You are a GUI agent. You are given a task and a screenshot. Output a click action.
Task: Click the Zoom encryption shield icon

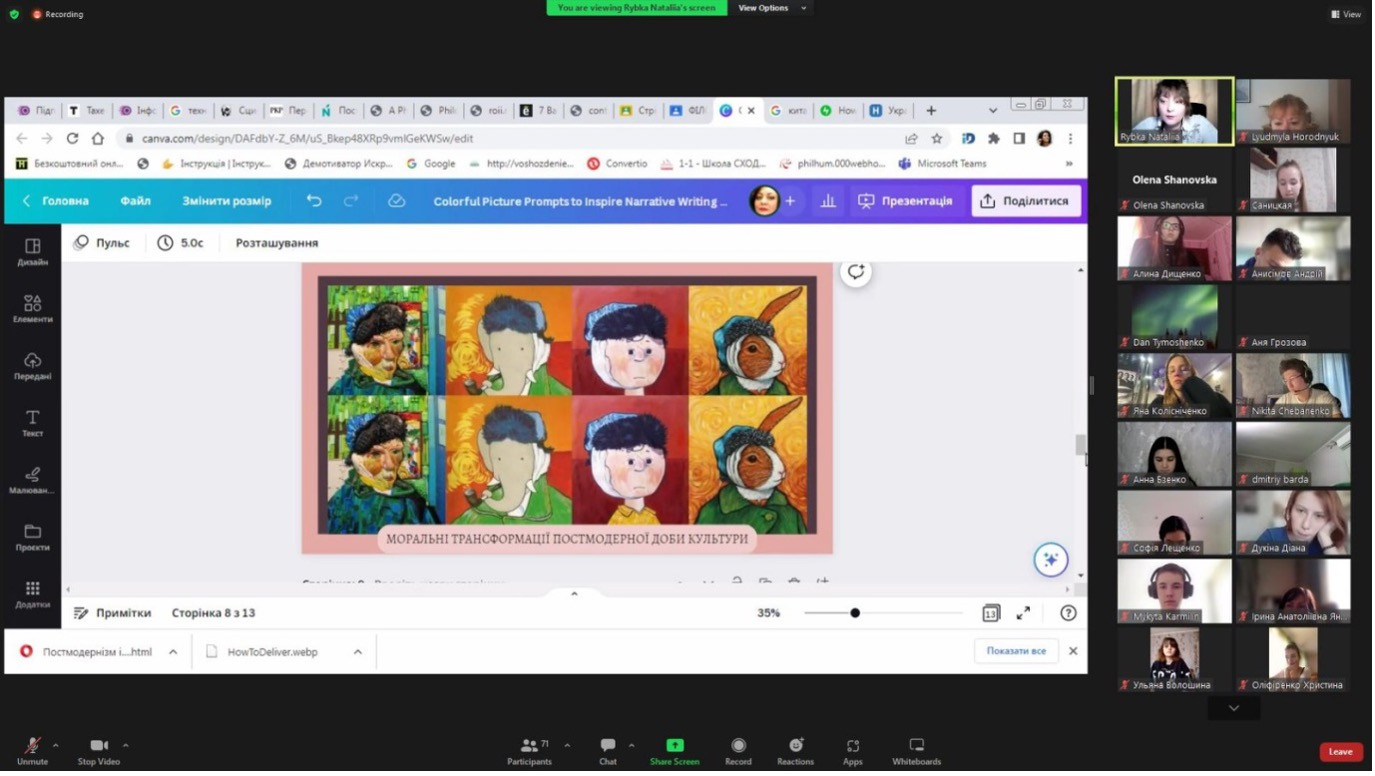coord(14,14)
